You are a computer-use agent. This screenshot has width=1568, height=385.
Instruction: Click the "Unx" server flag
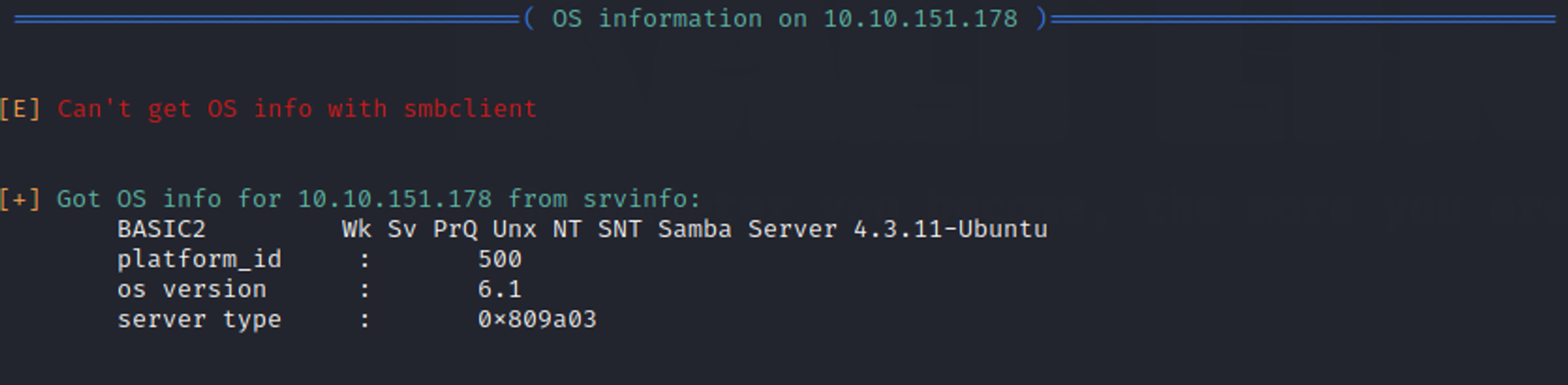pyautogui.click(x=514, y=229)
